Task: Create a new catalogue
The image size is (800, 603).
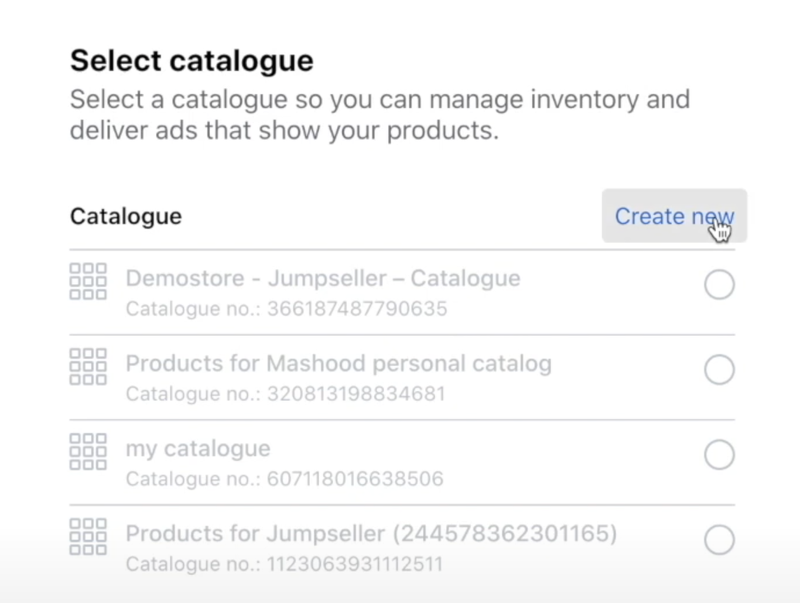Action: (x=673, y=216)
